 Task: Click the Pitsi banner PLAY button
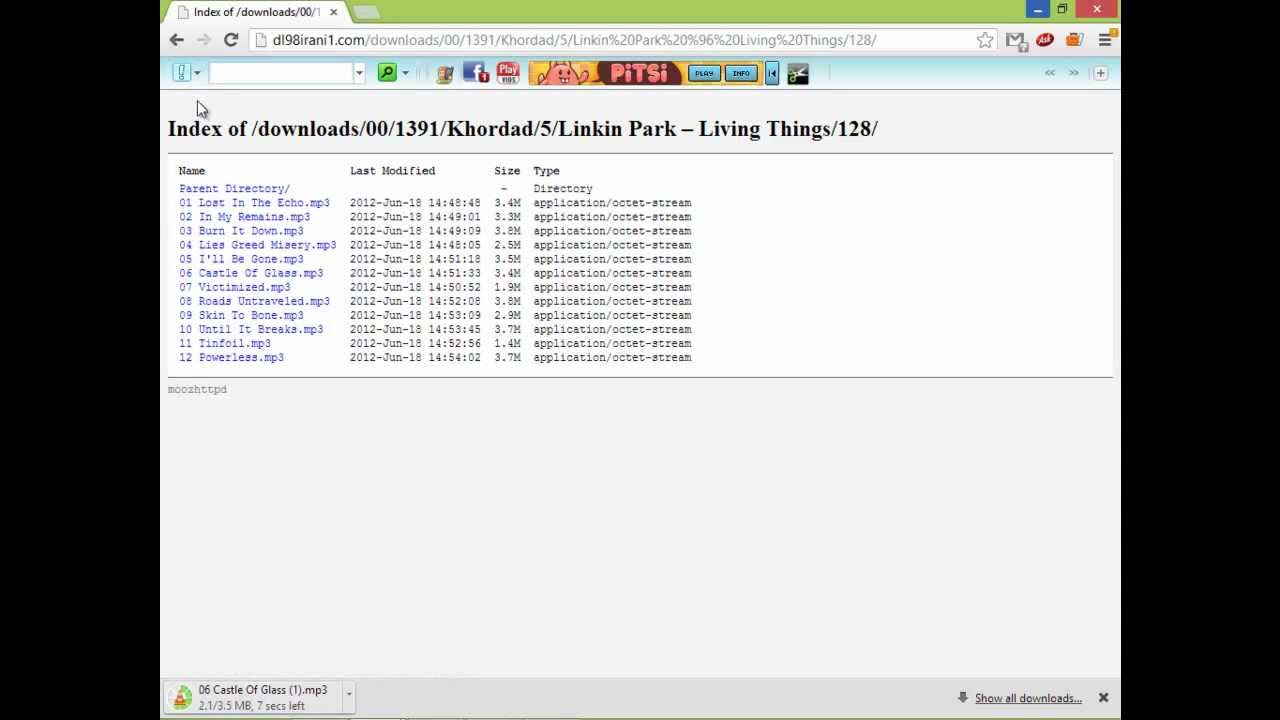click(704, 73)
